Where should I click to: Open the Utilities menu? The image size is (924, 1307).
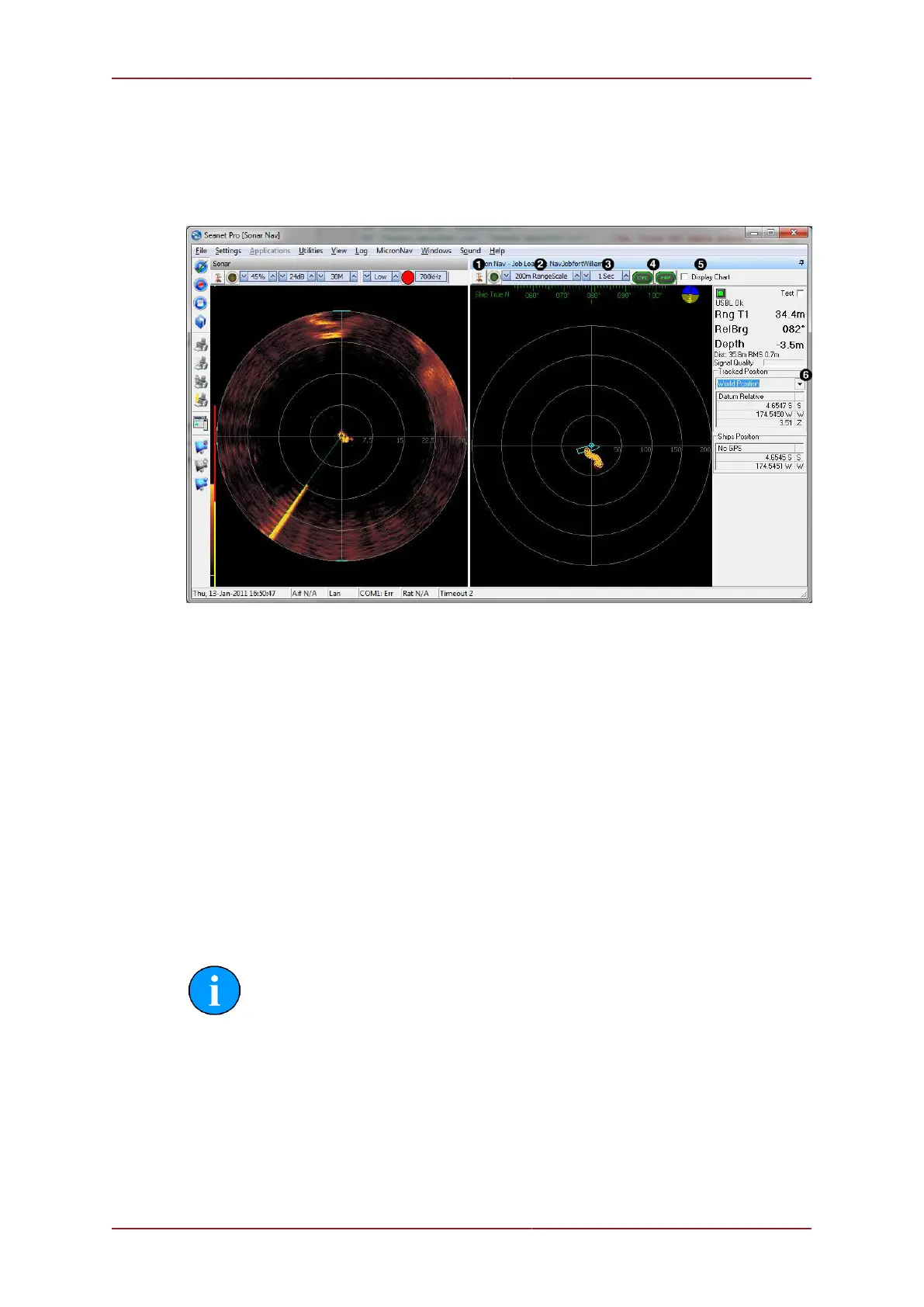click(310, 251)
